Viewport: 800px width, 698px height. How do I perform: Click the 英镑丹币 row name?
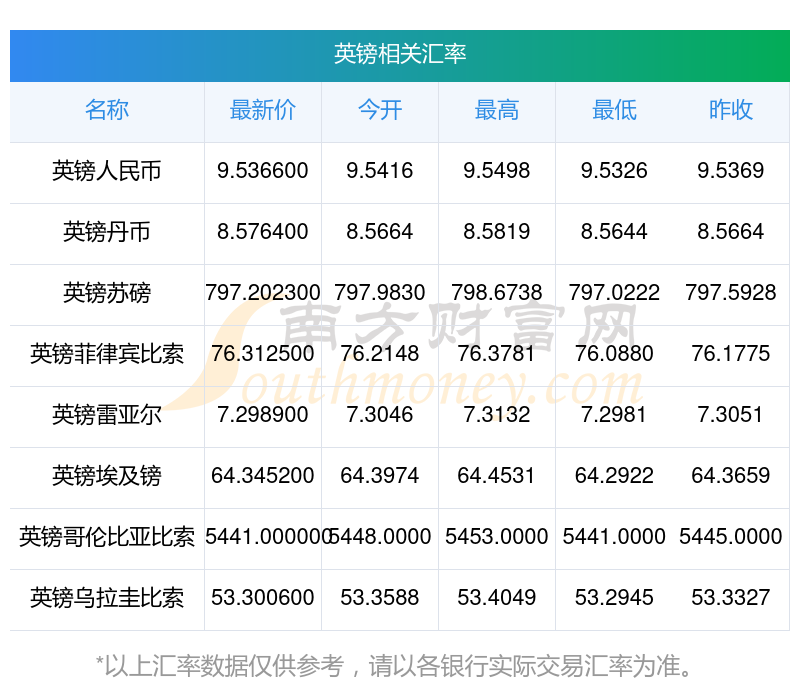tap(107, 232)
